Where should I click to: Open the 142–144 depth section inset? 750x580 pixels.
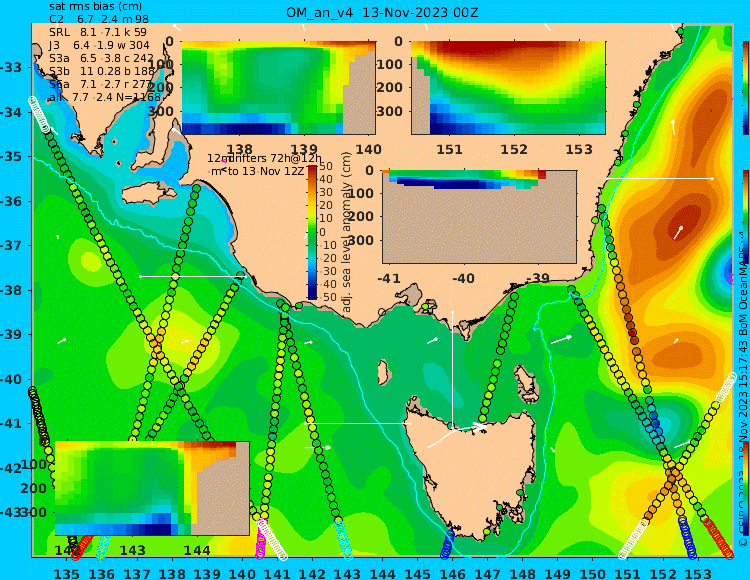coord(152,488)
